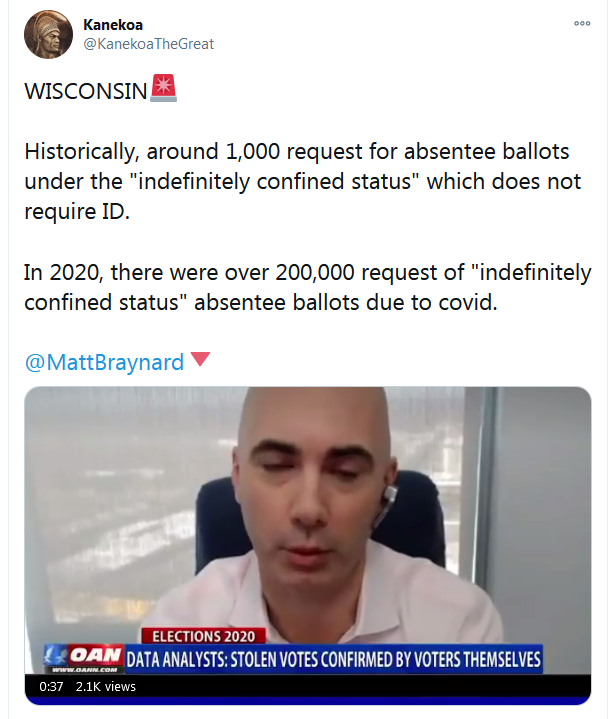
Task: Click the red siren emoji after WISCONSIN
Action: 164,88
